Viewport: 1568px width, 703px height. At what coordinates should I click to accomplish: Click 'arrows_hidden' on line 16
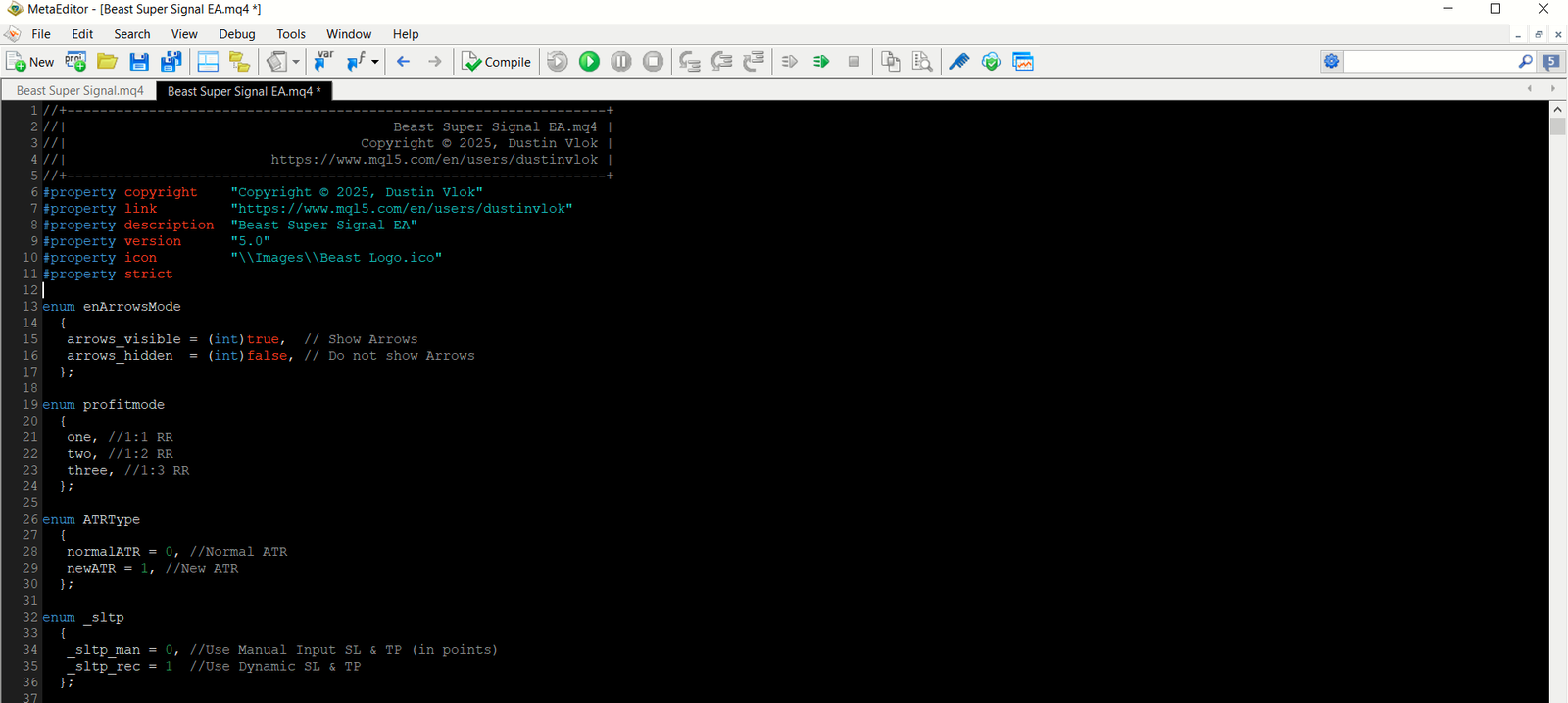point(120,356)
